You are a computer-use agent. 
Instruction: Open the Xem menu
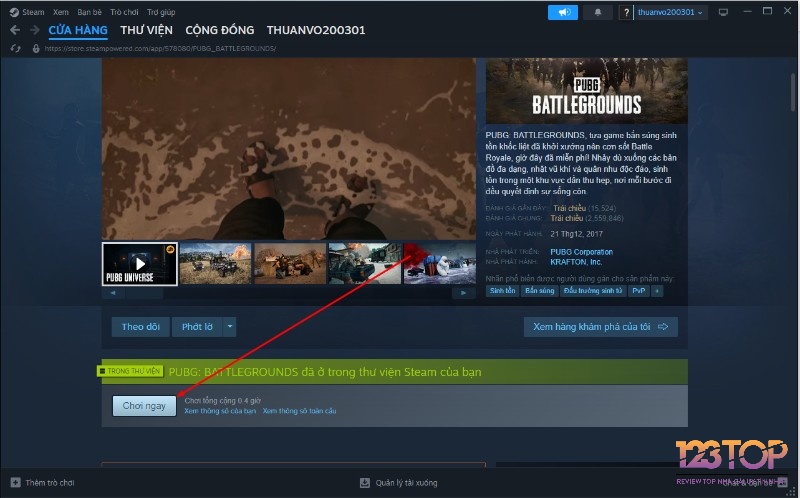click(x=61, y=12)
